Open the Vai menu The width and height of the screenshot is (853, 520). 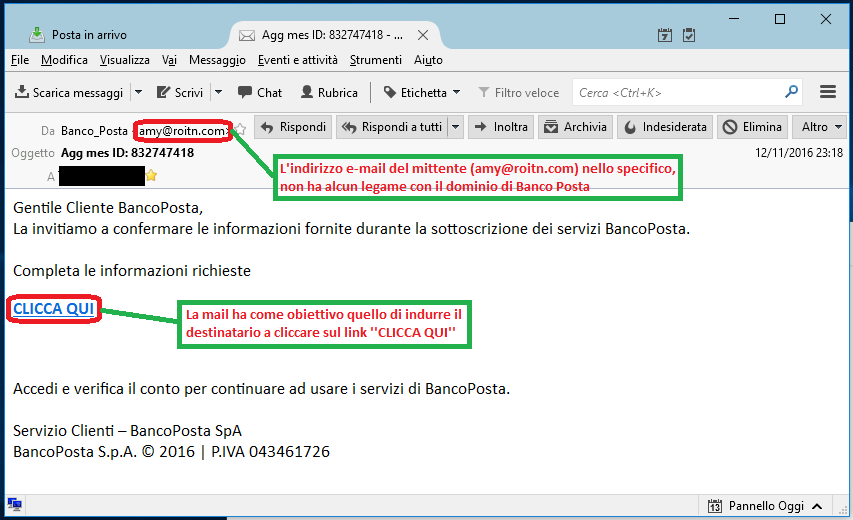point(169,60)
